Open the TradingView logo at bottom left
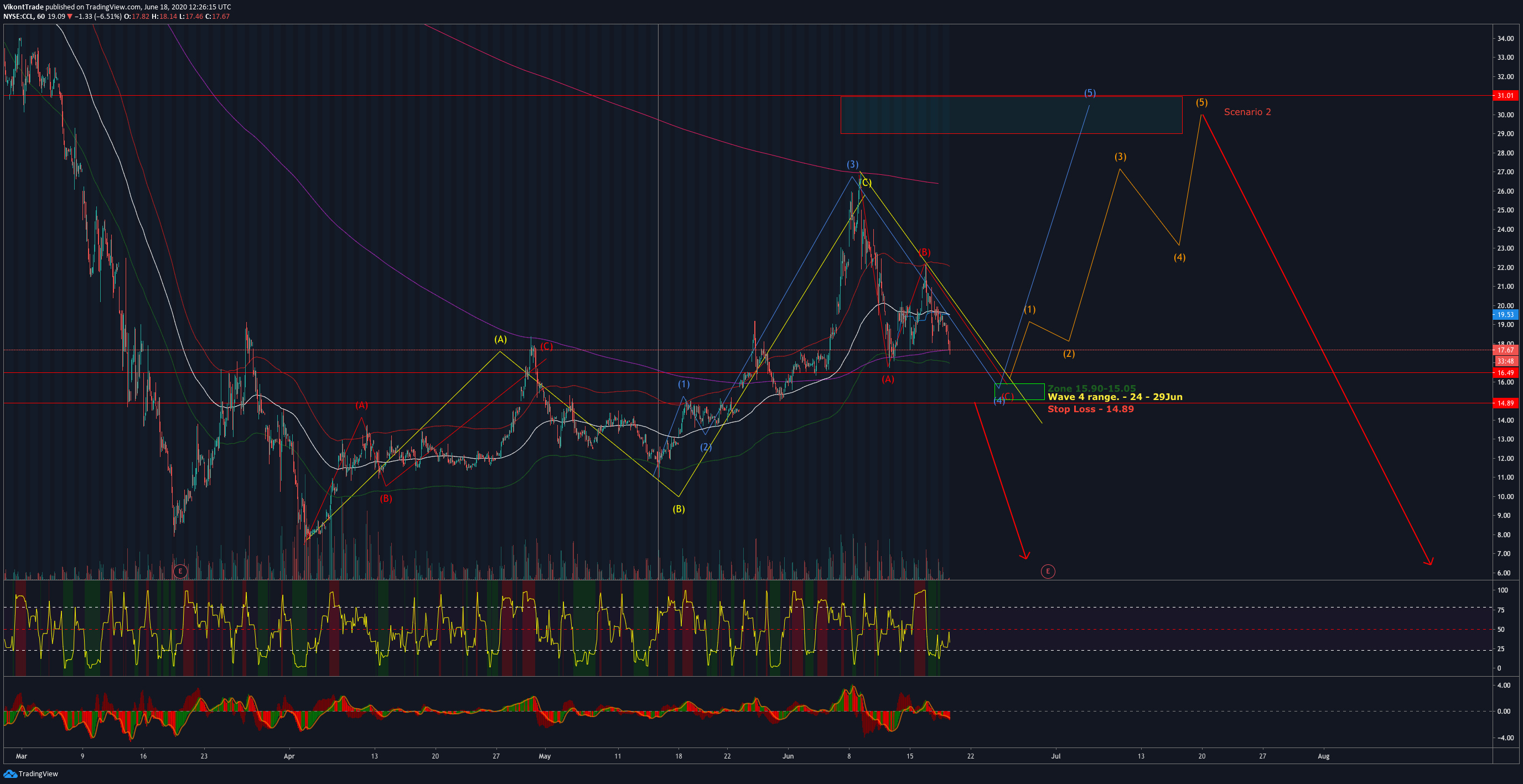Screen dimensions: 1523x784 [x=31, y=773]
